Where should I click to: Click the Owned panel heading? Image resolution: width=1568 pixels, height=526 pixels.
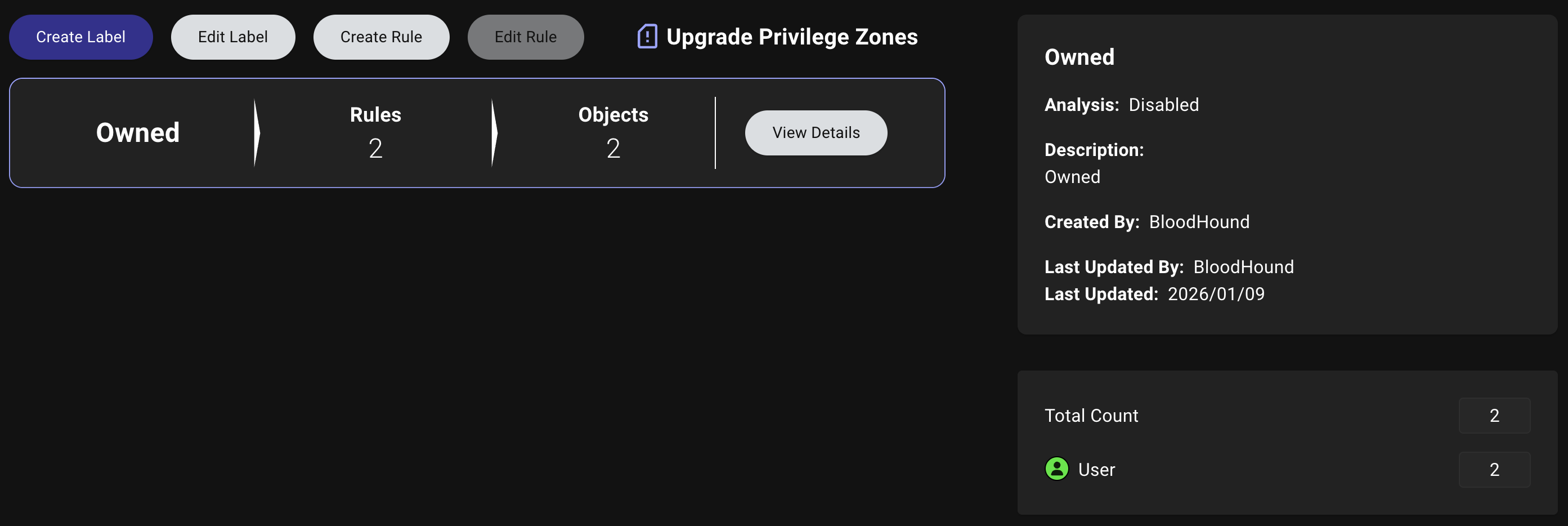pyautogui.click(x=1079, y=57)
